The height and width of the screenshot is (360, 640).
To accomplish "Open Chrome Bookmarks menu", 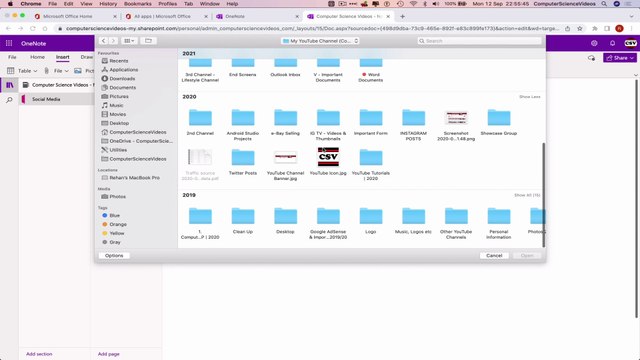I will click(138, 4).
